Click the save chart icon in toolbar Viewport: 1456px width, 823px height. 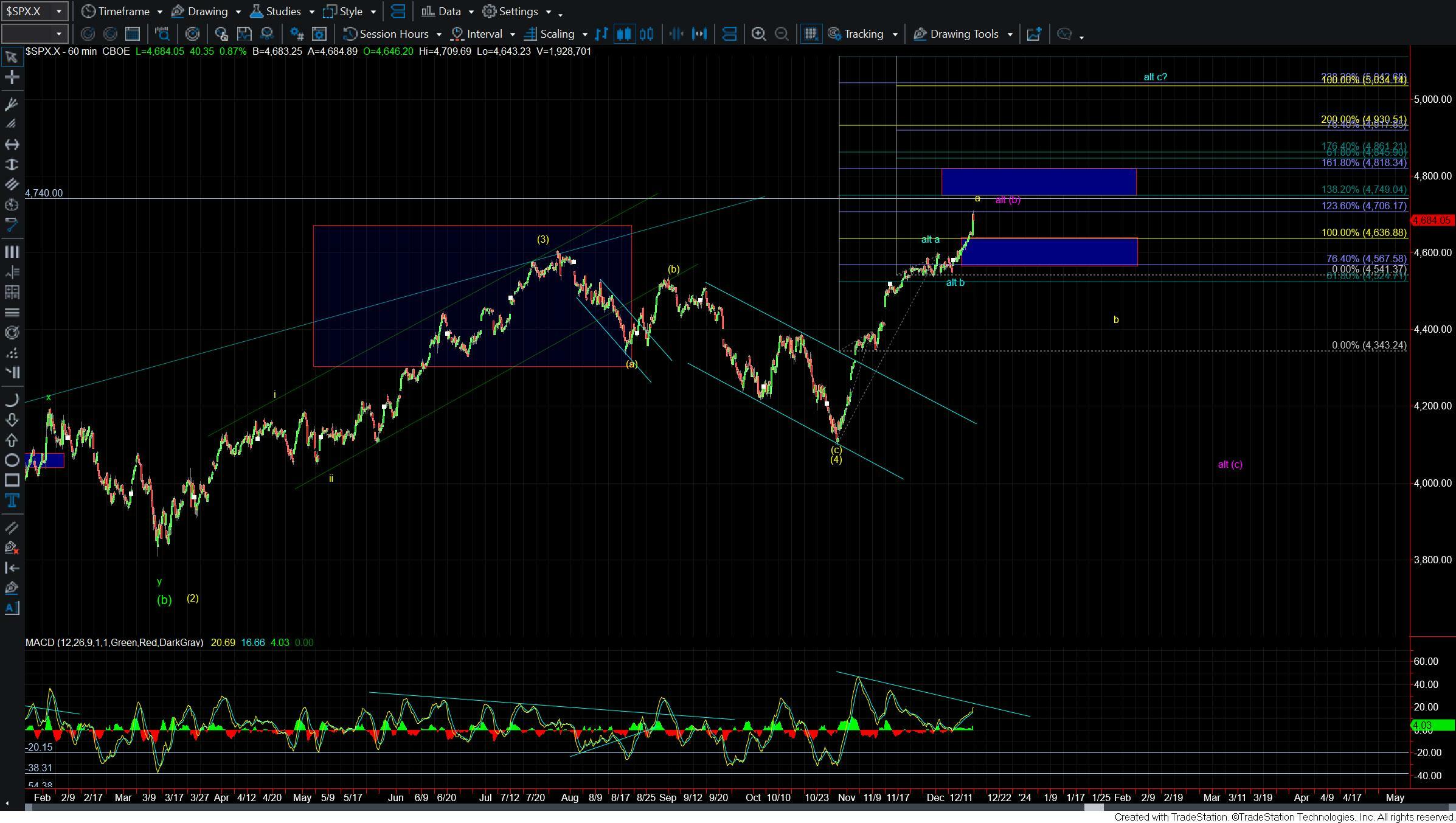[x=244, y=34]
